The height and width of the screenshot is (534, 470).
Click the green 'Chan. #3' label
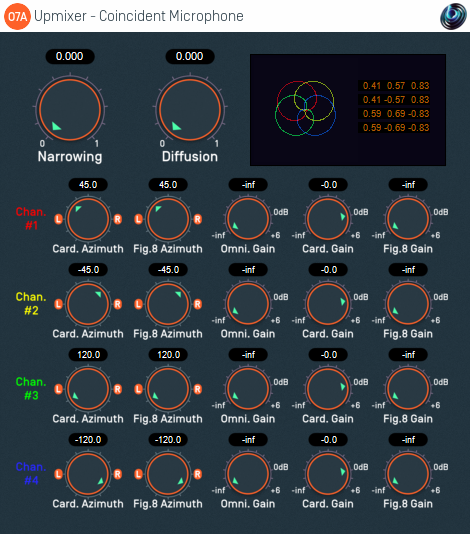coord(31,388)
